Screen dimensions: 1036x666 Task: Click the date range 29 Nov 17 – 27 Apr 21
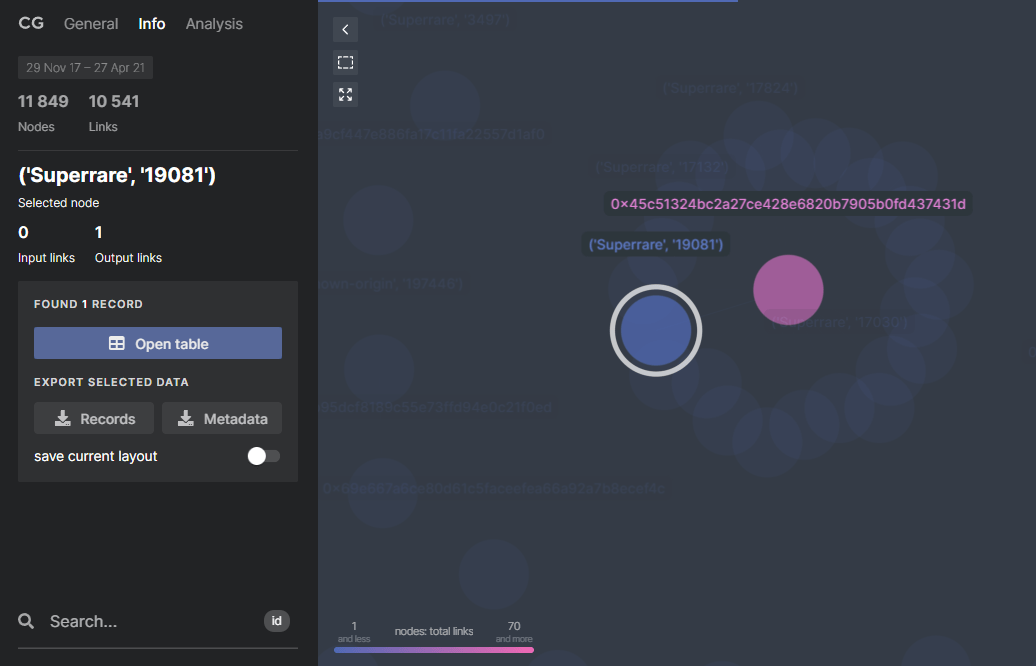point(85,67)
